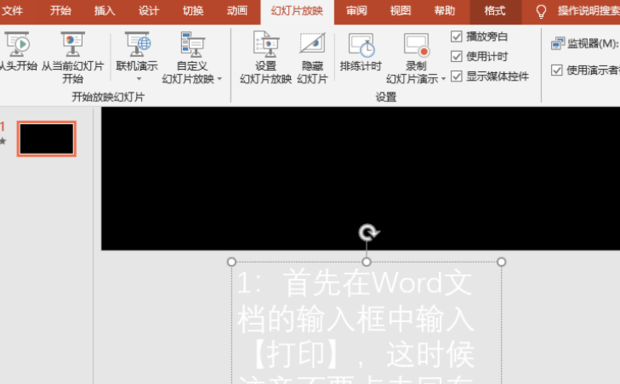Select slide 1 thumbnail
This screenshot has width=620, height=384.
[x=47, y=139]
